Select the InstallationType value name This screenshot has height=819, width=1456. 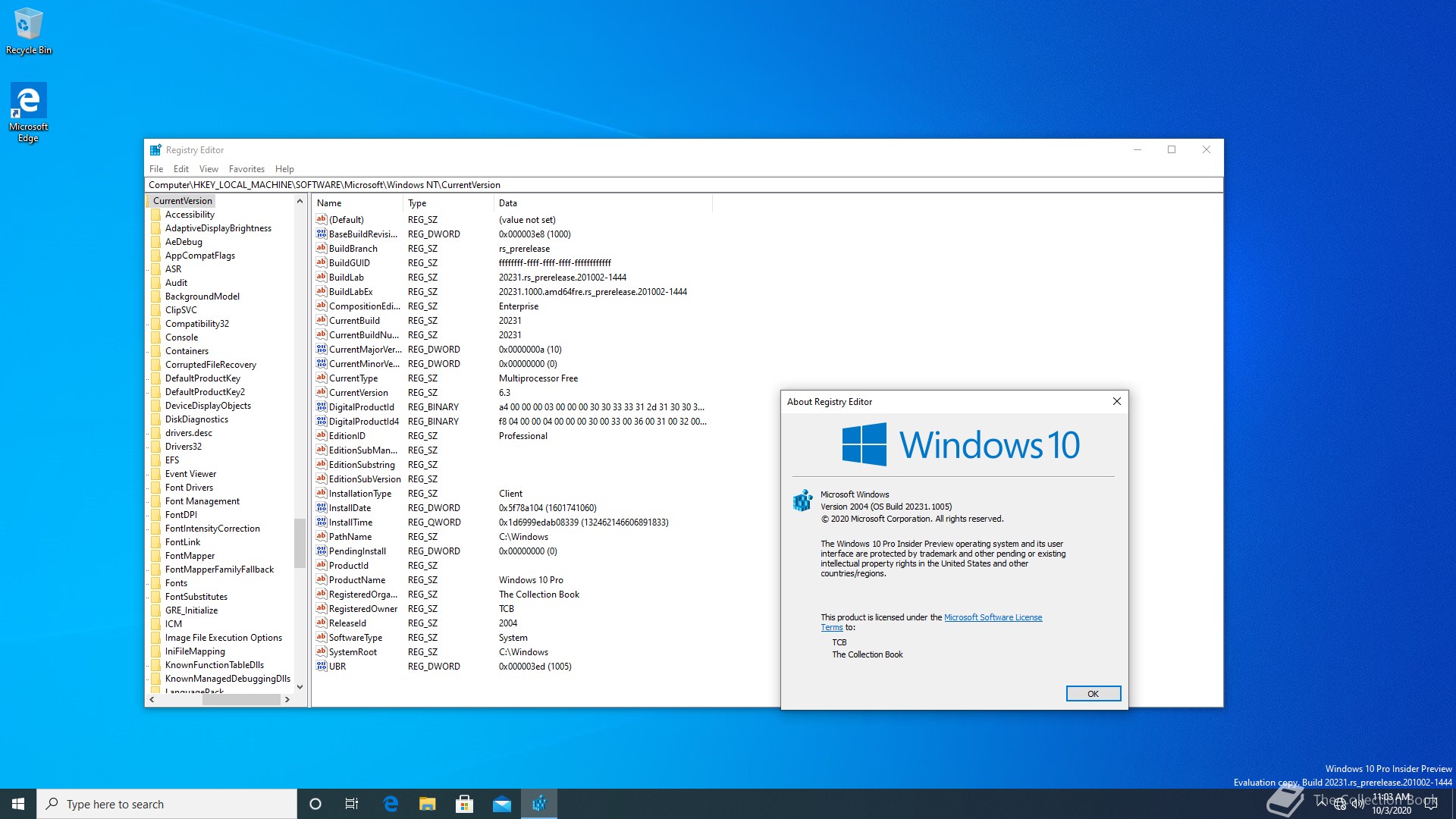pyautogui.click(x=360, y=494)
